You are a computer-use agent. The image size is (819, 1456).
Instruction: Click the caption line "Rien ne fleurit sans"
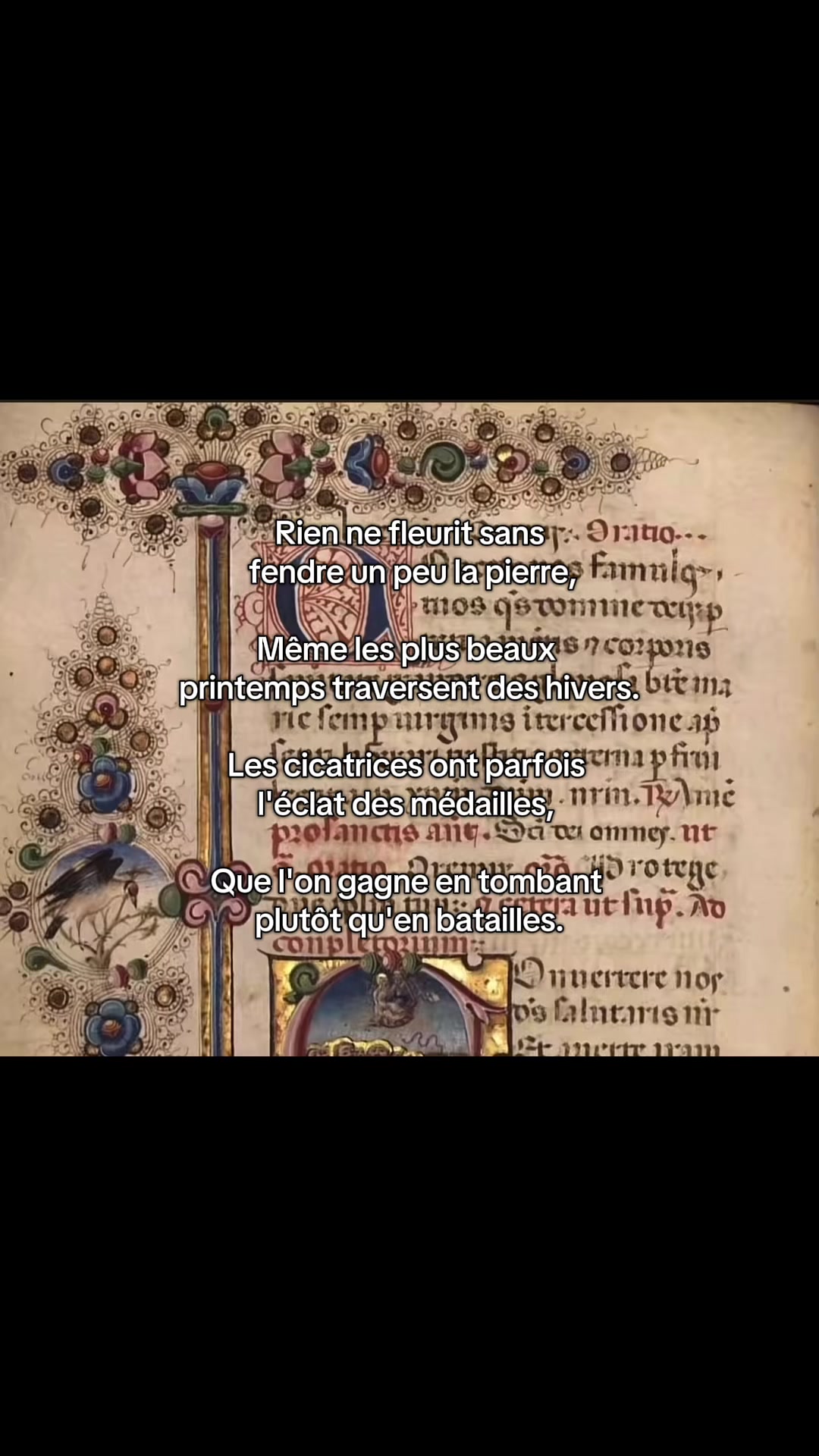coord(409,533)
